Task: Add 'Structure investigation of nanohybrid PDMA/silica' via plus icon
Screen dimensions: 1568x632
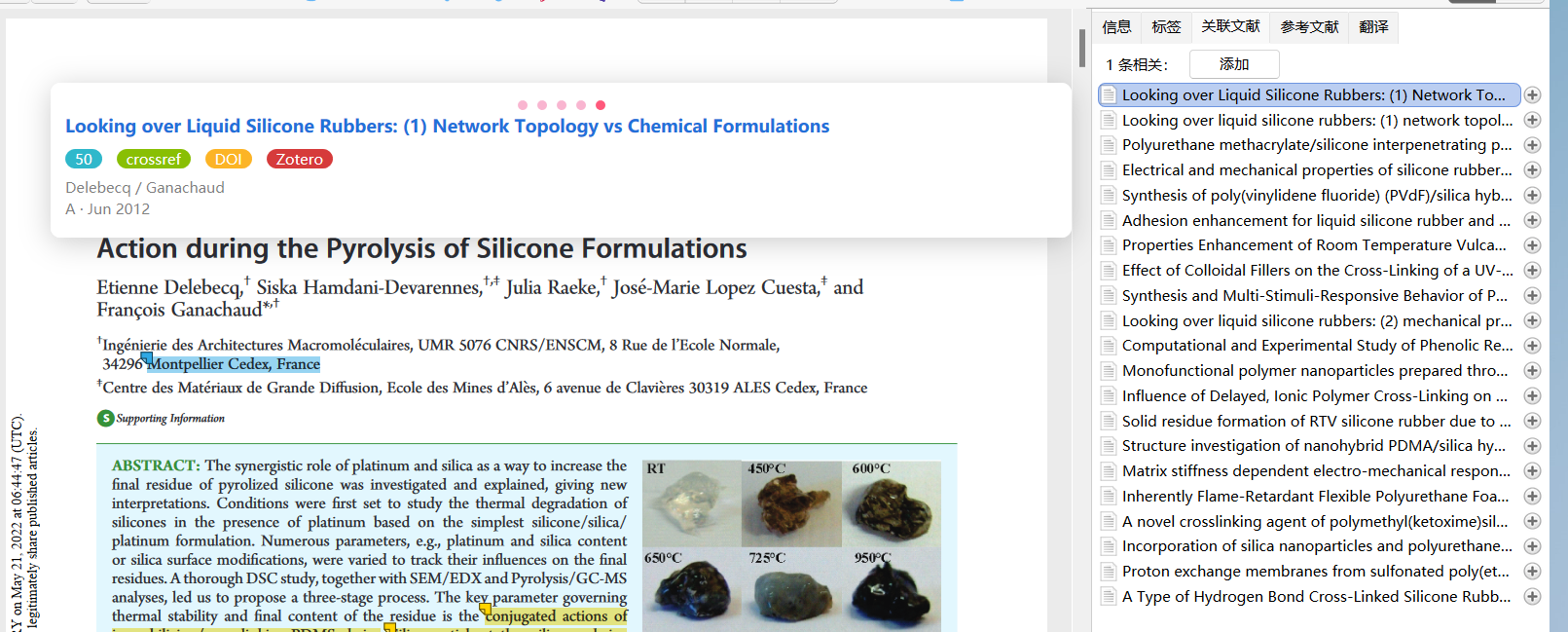Action: click(1532, 446)
